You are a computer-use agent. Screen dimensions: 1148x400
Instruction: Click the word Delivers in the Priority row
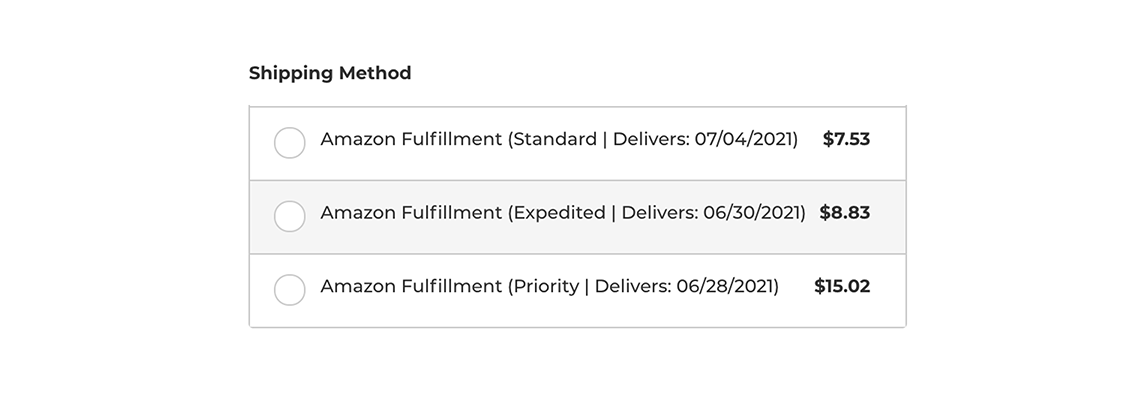630,287
